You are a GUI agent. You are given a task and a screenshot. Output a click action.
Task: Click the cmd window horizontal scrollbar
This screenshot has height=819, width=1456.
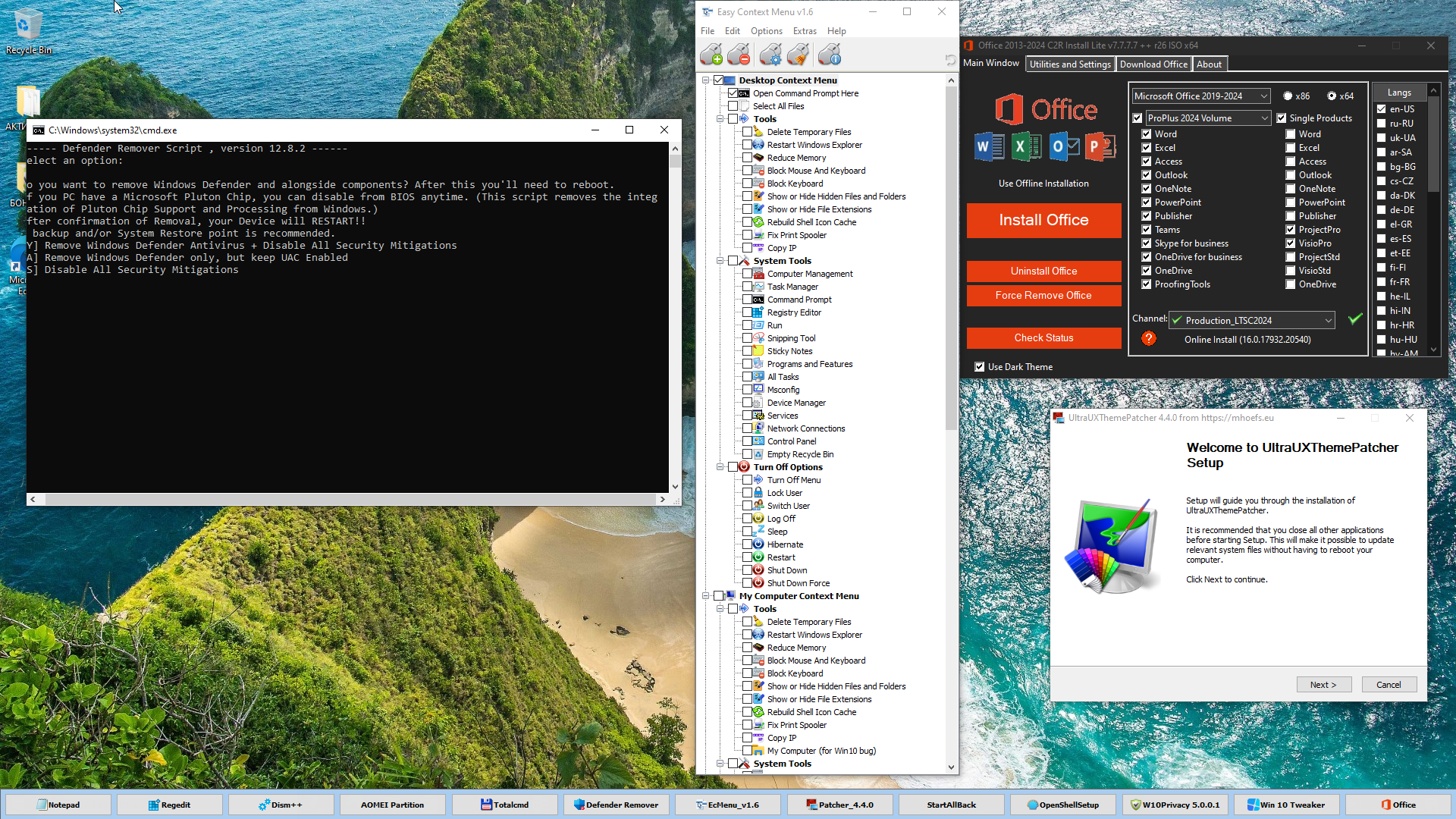(347, 499)
